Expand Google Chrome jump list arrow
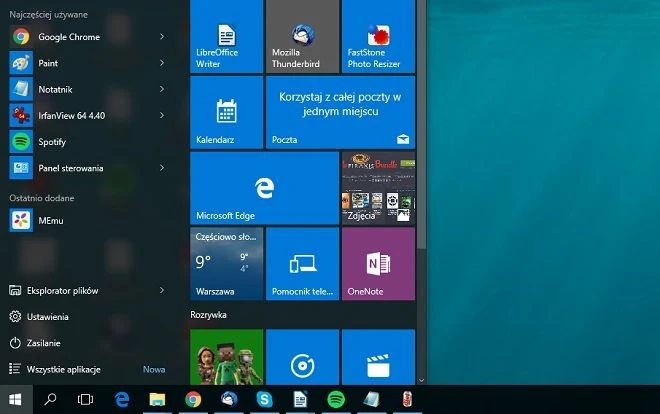660x414 pixels. point(162,37)
